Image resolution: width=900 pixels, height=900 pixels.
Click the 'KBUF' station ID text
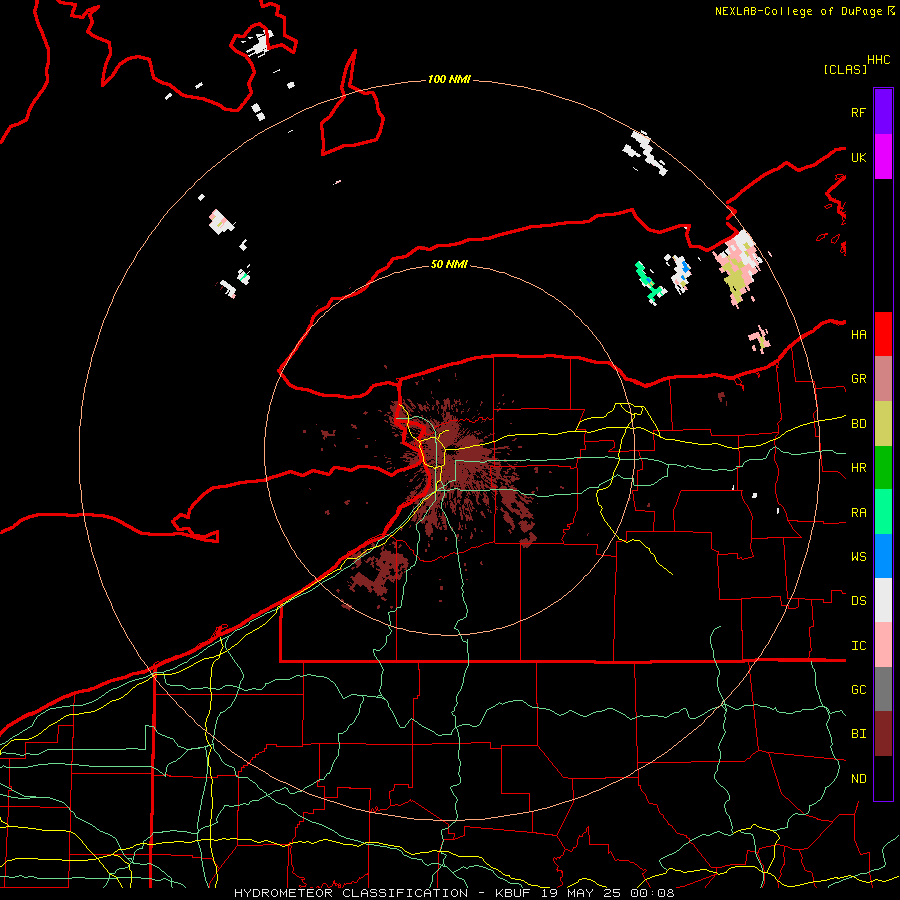coord(514,893)
